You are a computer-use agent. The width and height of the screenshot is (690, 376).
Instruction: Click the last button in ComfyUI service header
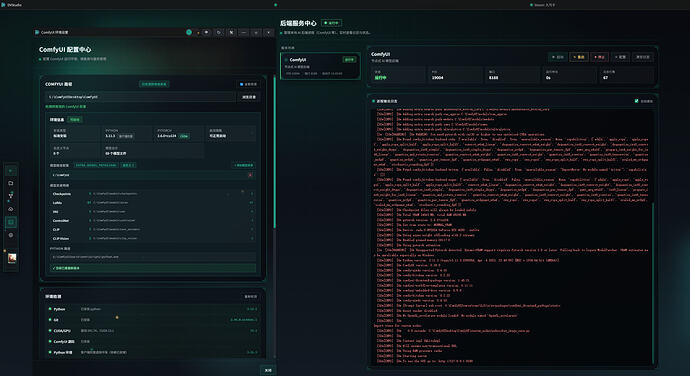coord(643,57)
